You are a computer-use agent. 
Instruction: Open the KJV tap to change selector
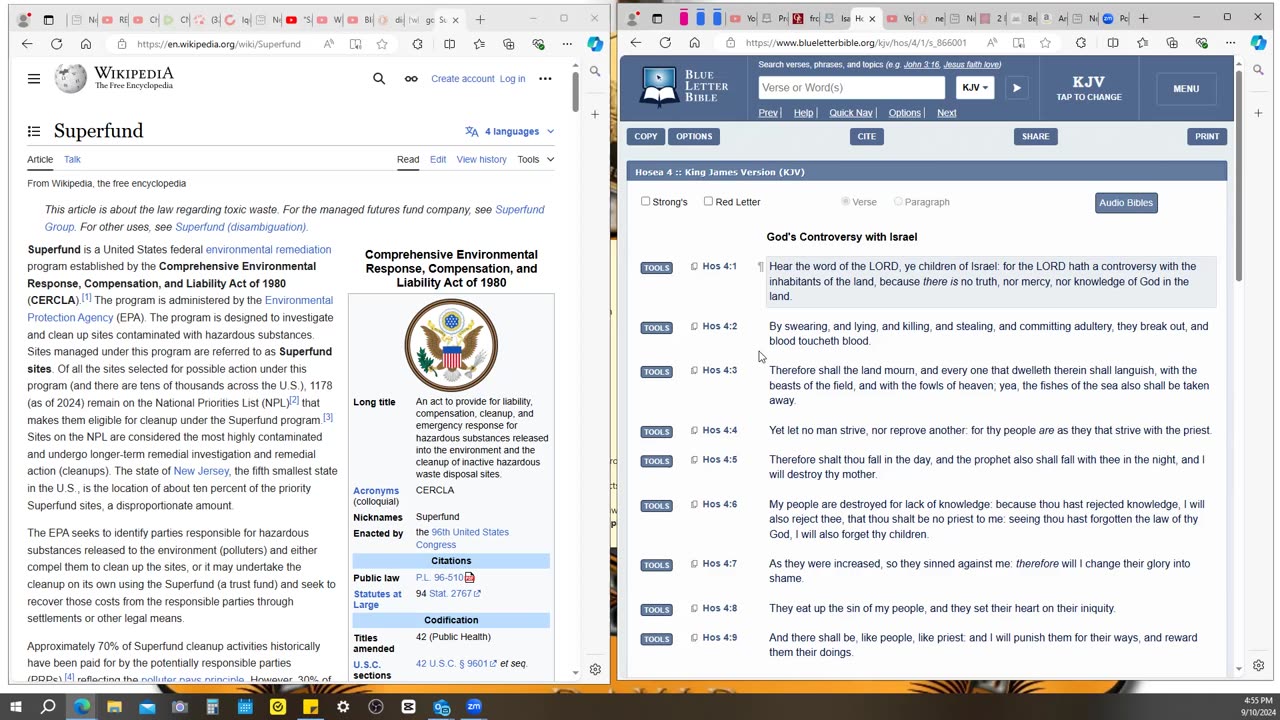point(1089,88)
